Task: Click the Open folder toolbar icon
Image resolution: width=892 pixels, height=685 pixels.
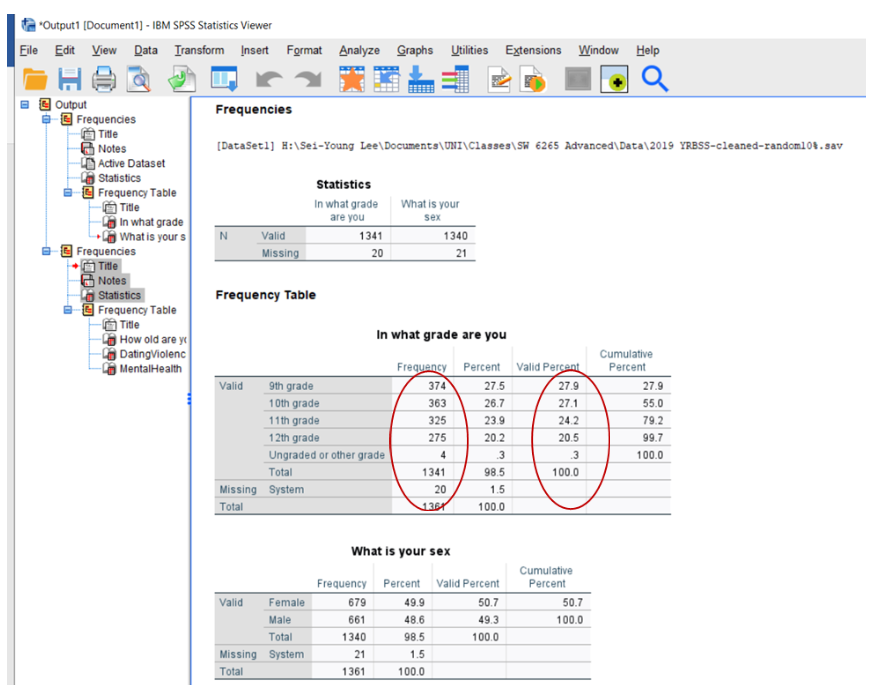Action: click(35, 79)
